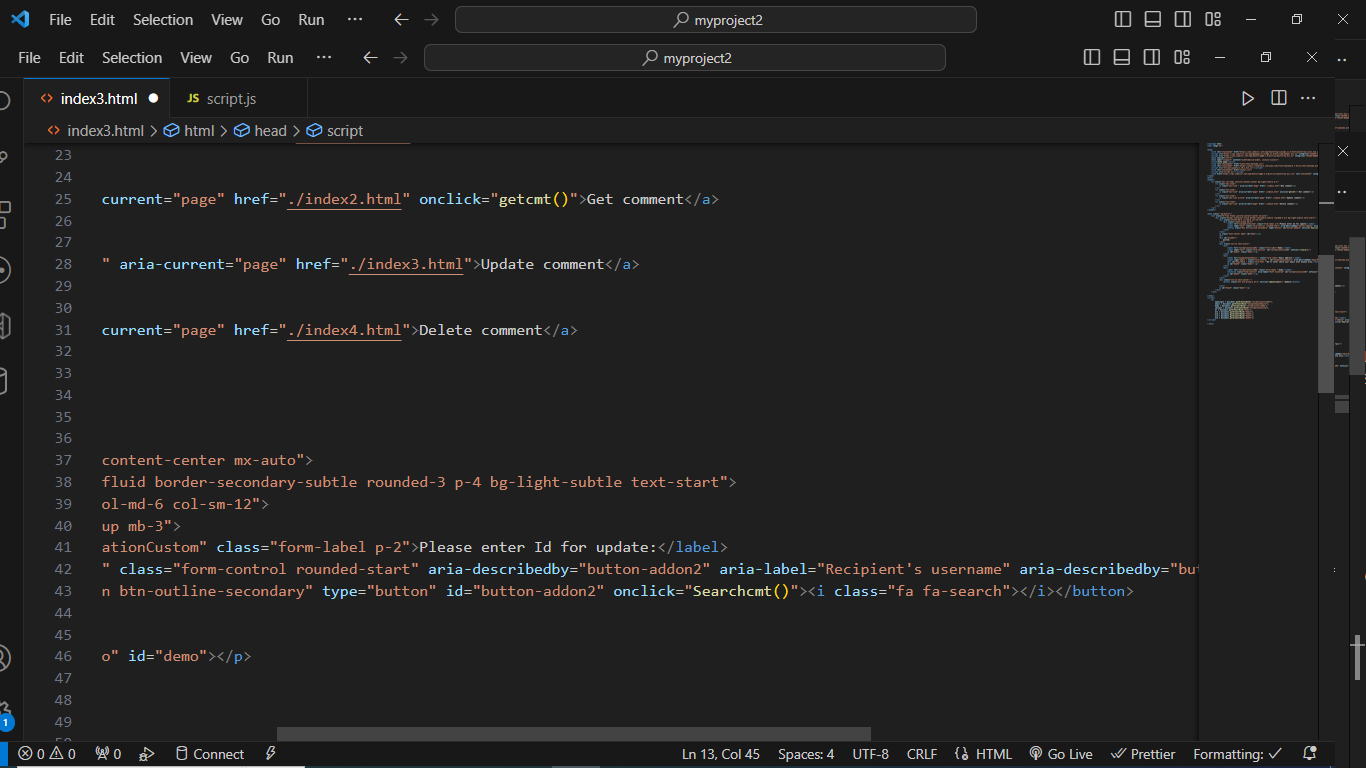Click the cube icon before html breadcrumb

[x=171, y=131]
